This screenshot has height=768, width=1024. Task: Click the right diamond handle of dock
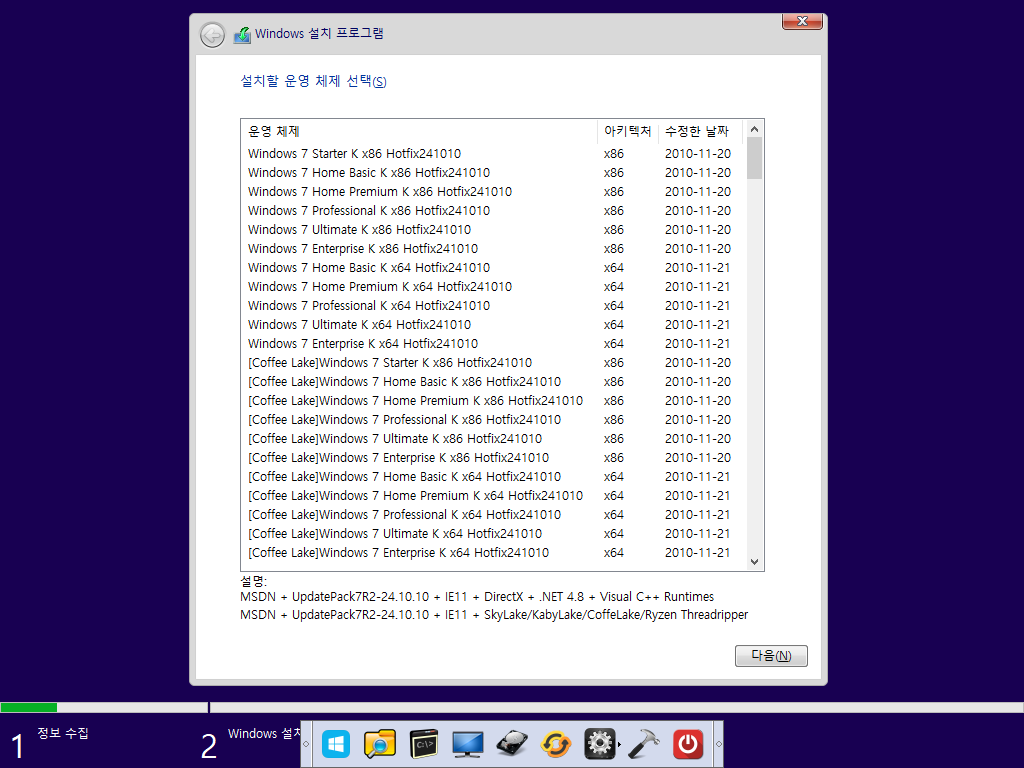point(718,744)
